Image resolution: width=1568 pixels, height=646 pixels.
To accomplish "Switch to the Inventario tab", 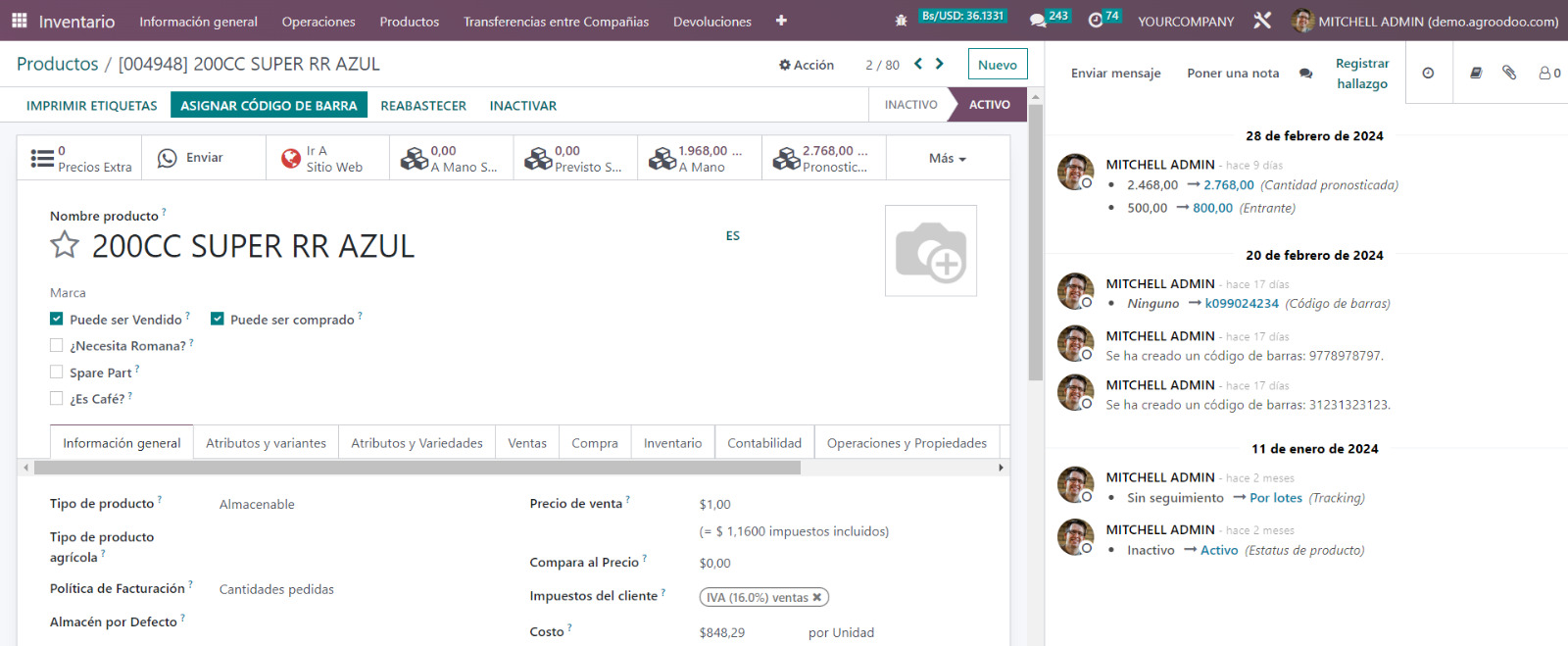I will [672, 443].
